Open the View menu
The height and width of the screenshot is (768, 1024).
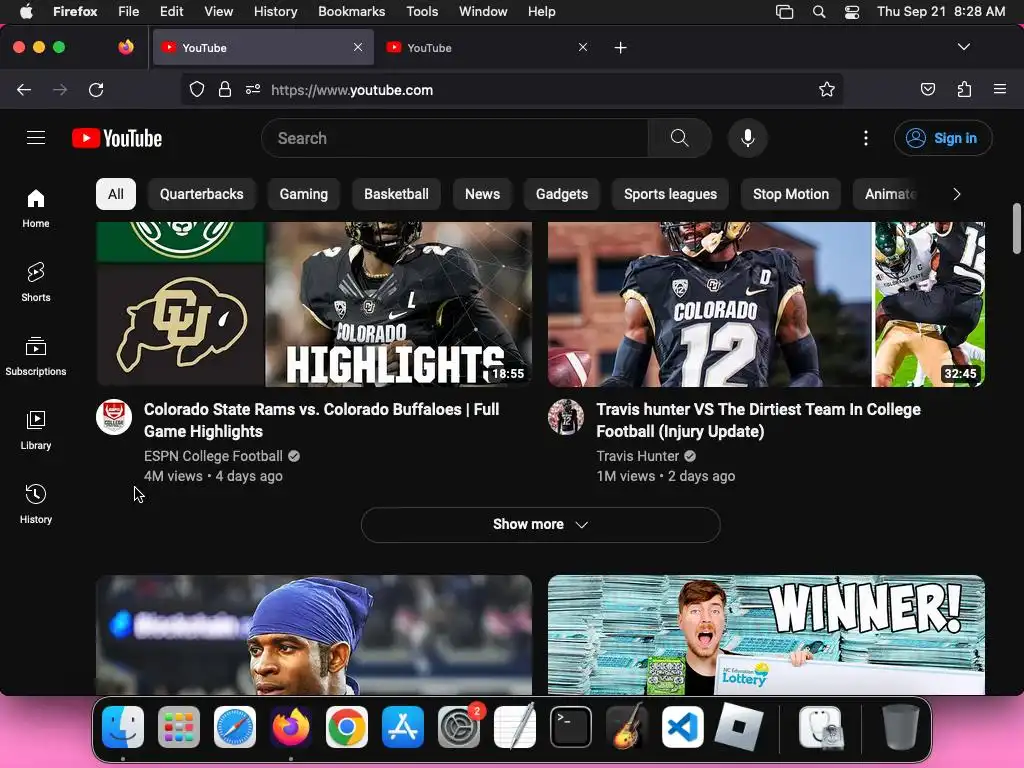pyautogui.click(x=218, y=12)
